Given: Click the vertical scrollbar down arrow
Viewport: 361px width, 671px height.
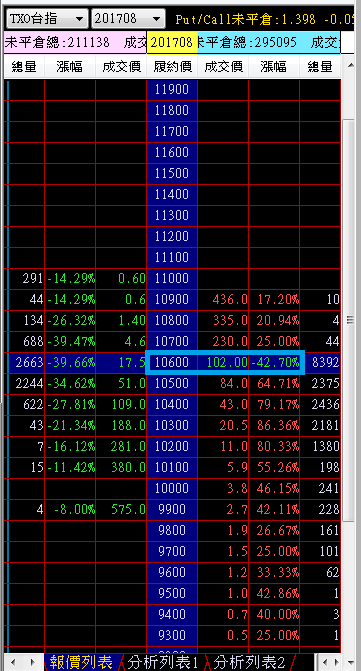Looking at the screenshot, I should pos(350,662).
